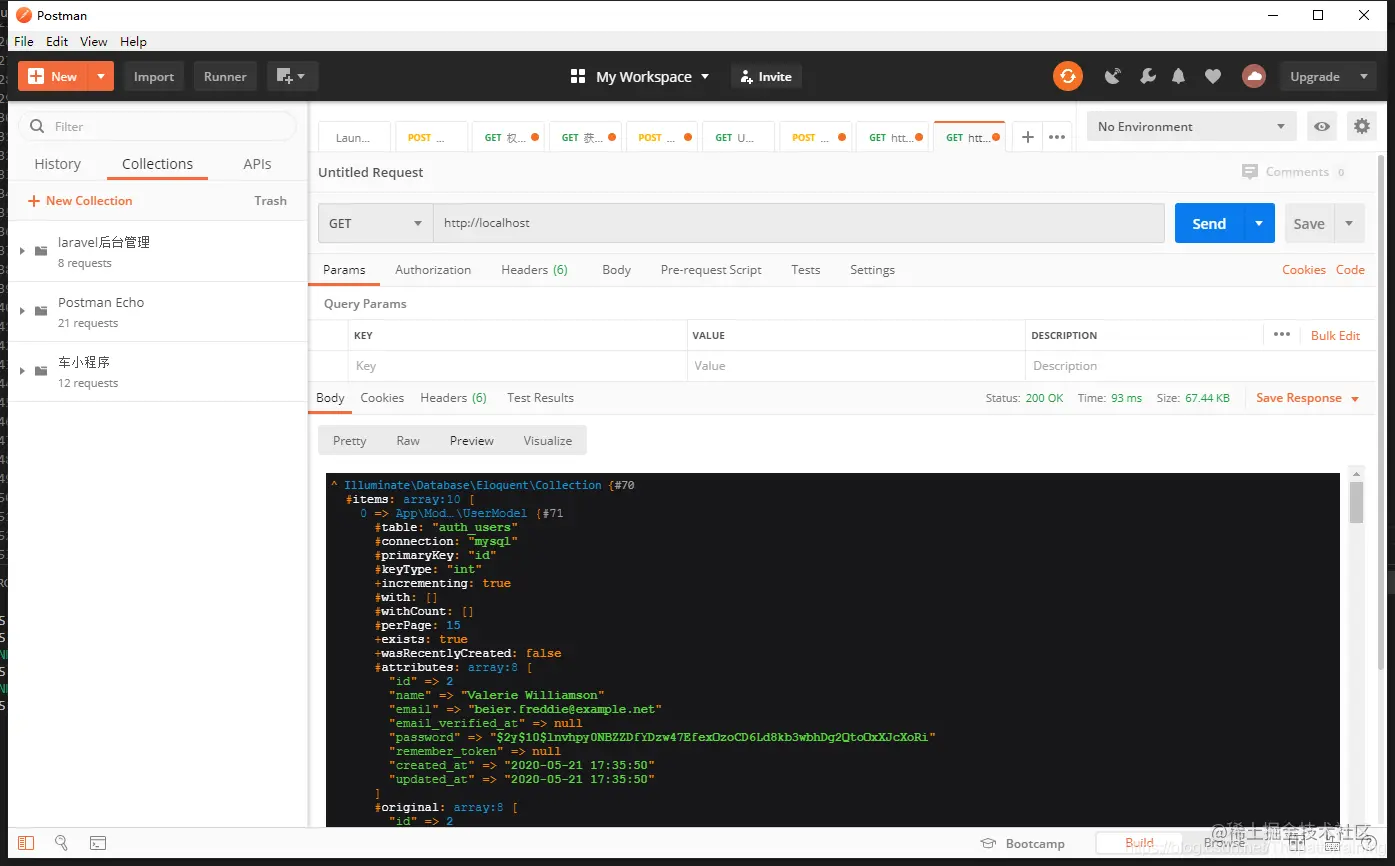Open the New button dropdown arrow
This screenshot has height=866, width=1395.
[x=101, y=76]
